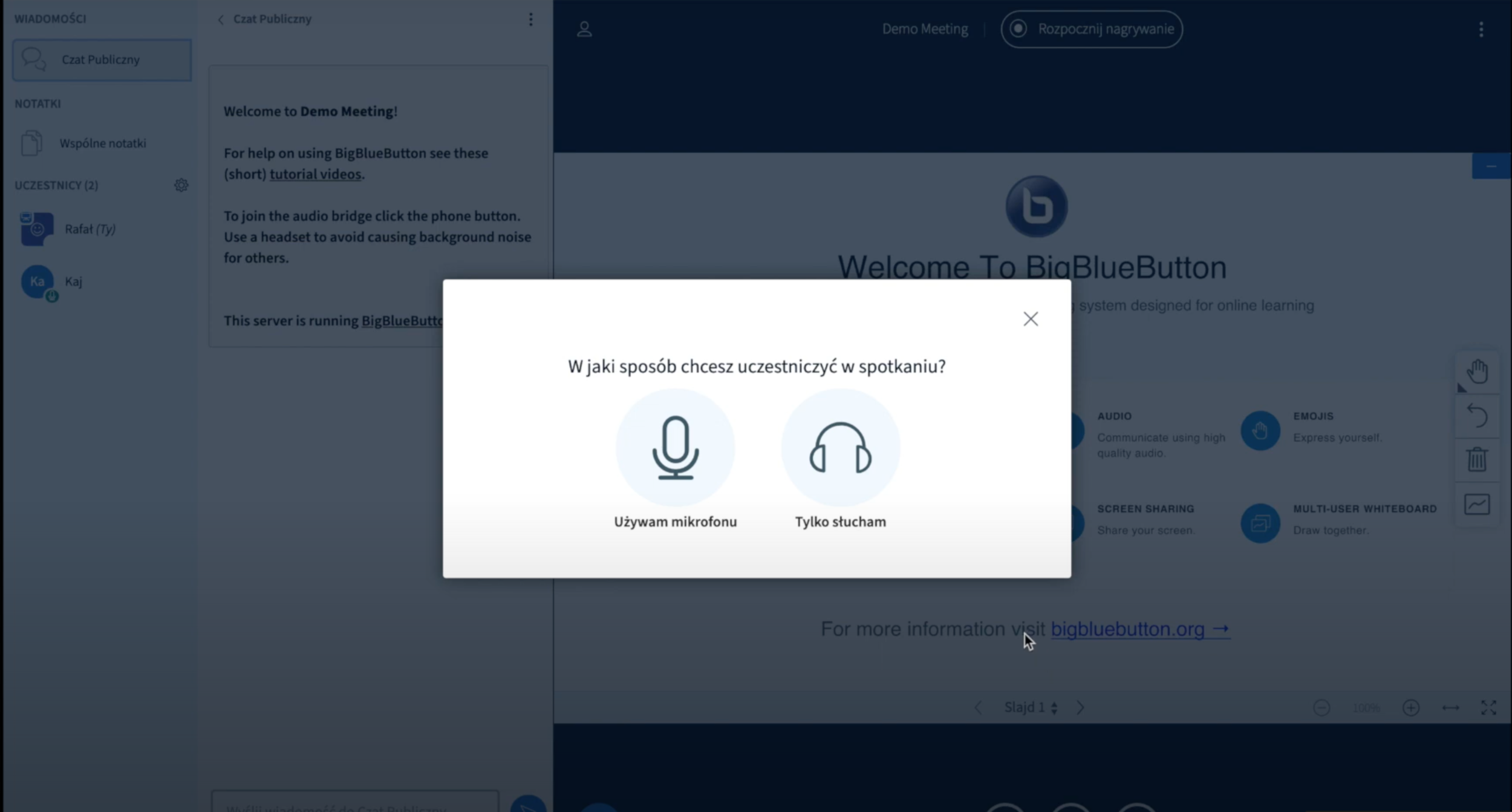Open chat options three-dot menu
The height and width of the screenshot is (812, 1512).
(x=530, y=19)
